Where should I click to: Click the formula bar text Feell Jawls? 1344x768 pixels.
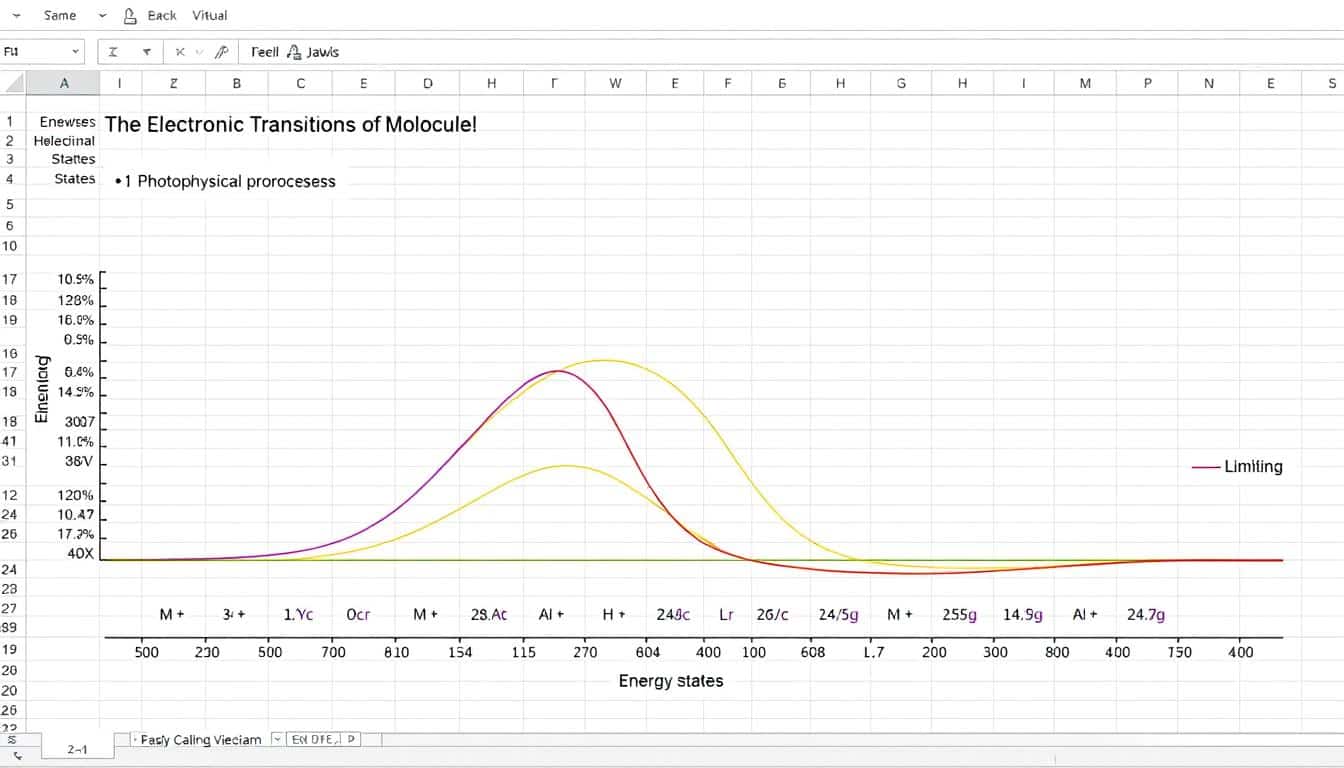(295, 52)
